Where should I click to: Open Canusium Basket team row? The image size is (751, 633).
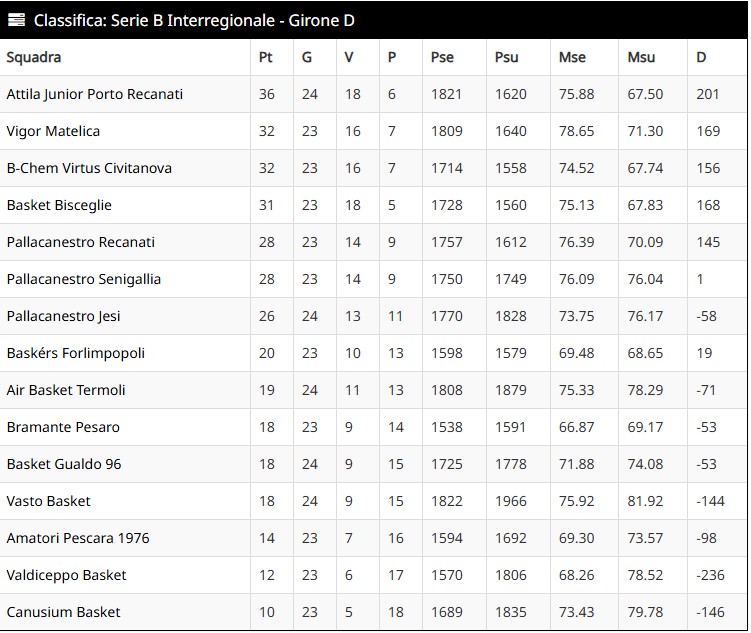tap(64, 612)
